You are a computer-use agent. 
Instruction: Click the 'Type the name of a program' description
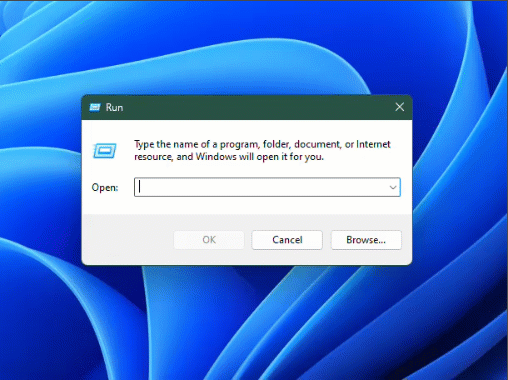point(262,150)
